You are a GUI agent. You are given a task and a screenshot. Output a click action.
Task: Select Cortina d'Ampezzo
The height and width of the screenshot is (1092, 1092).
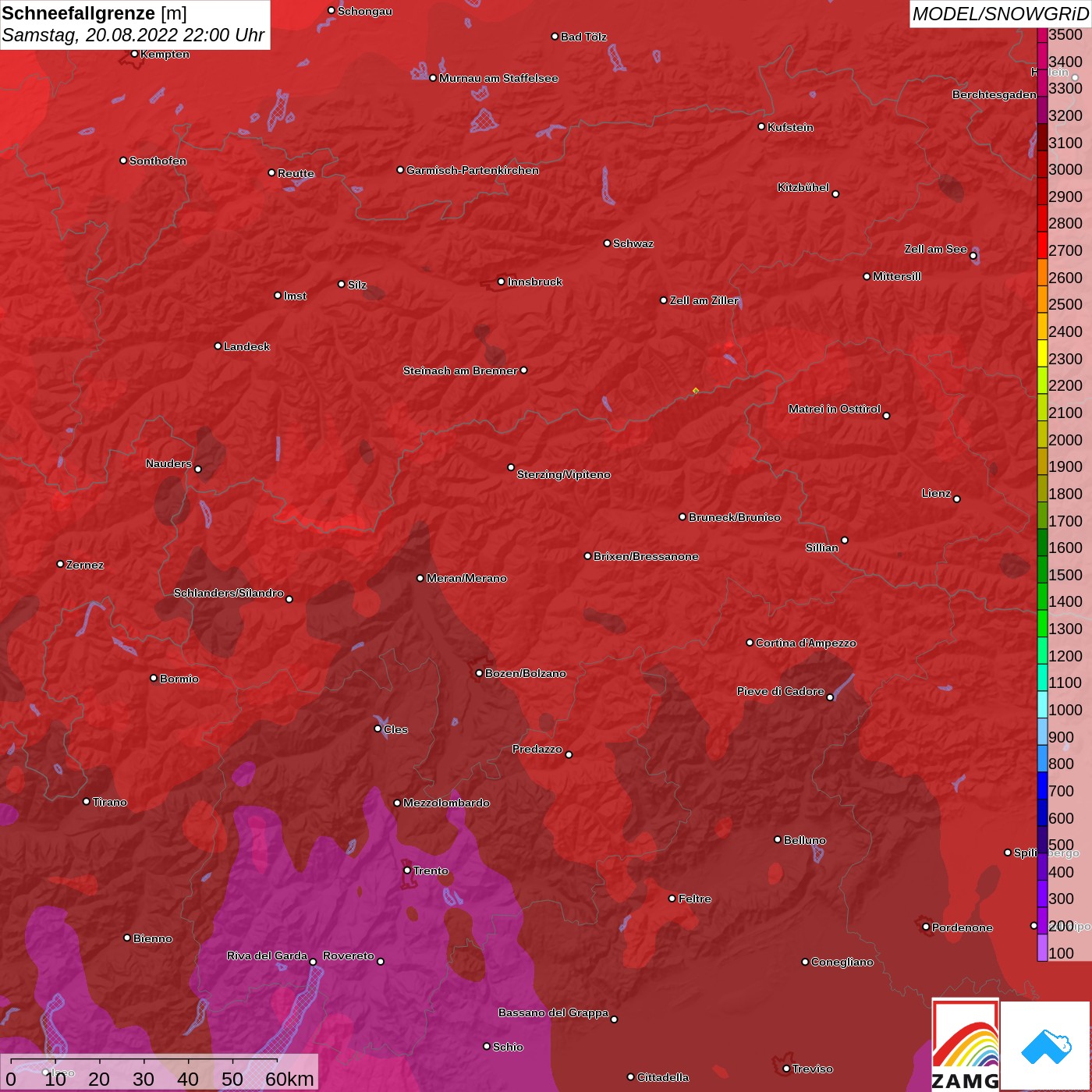coord(806,643)
